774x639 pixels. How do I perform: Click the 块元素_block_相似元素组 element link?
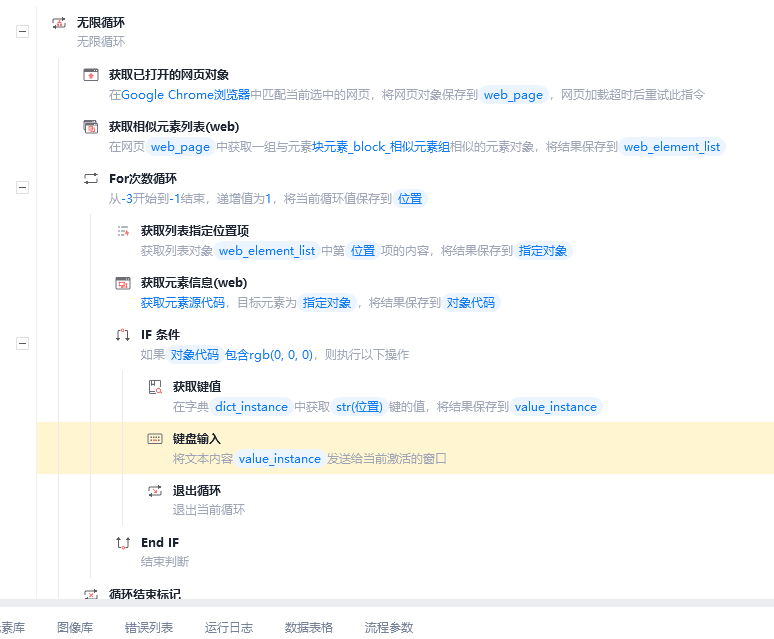click(381, 147)
